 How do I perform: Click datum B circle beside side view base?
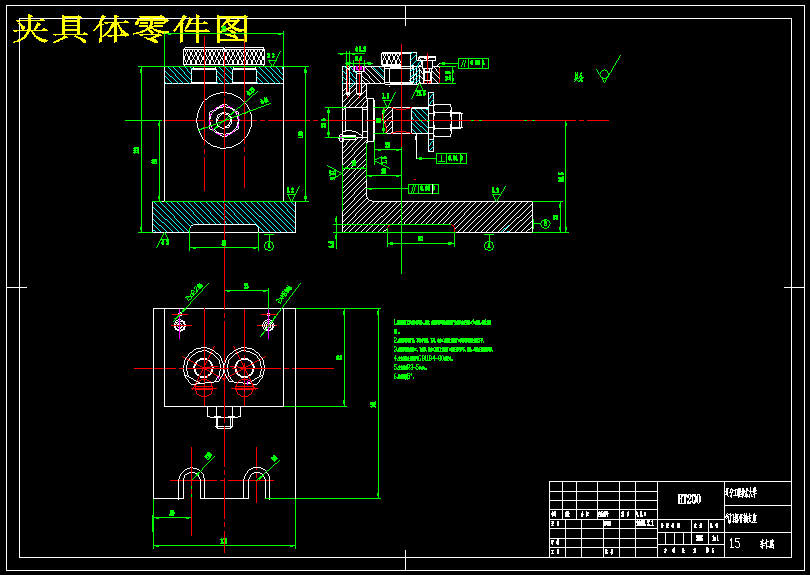[546, 224]
